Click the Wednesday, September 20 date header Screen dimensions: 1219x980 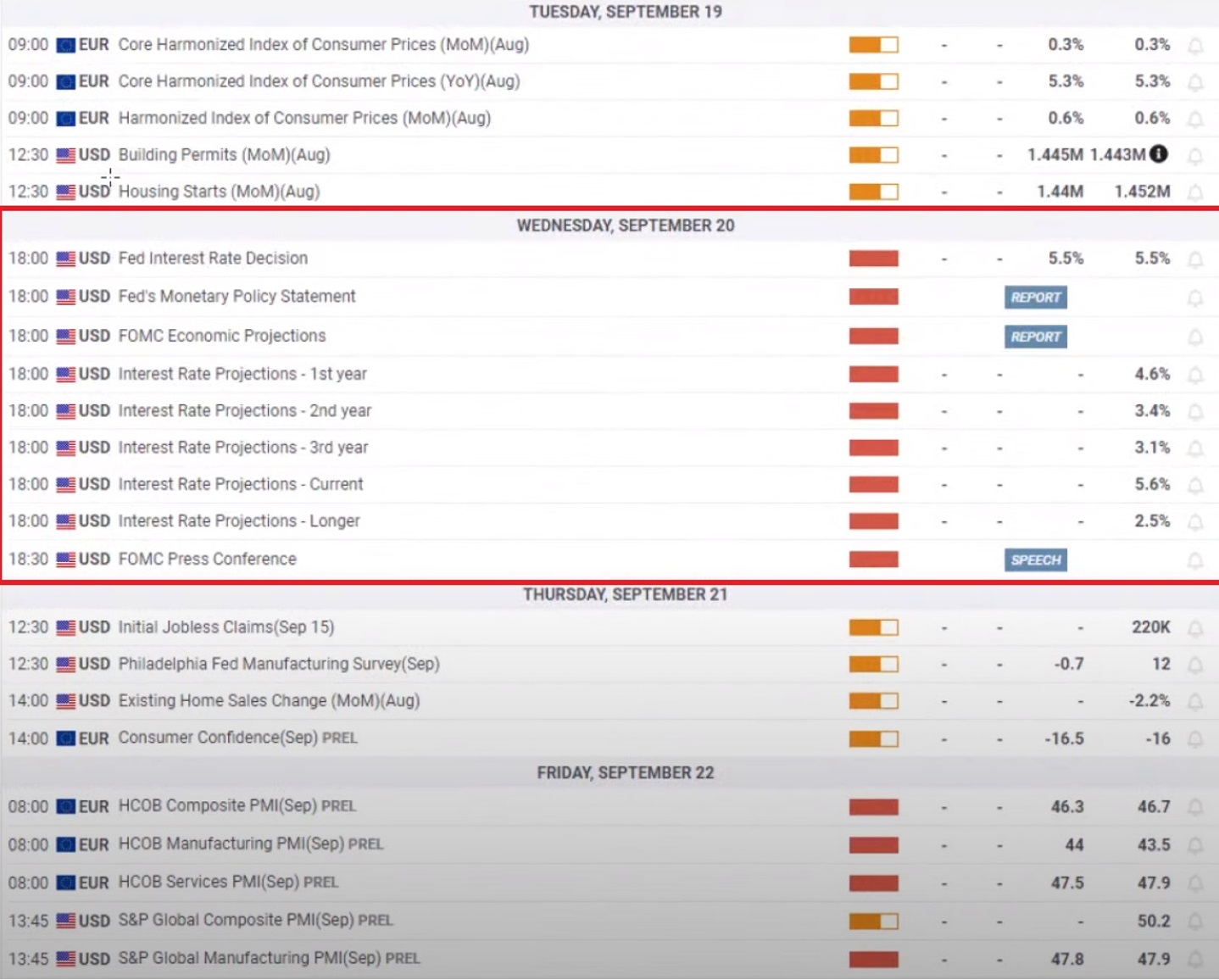(x=626, y=226)
